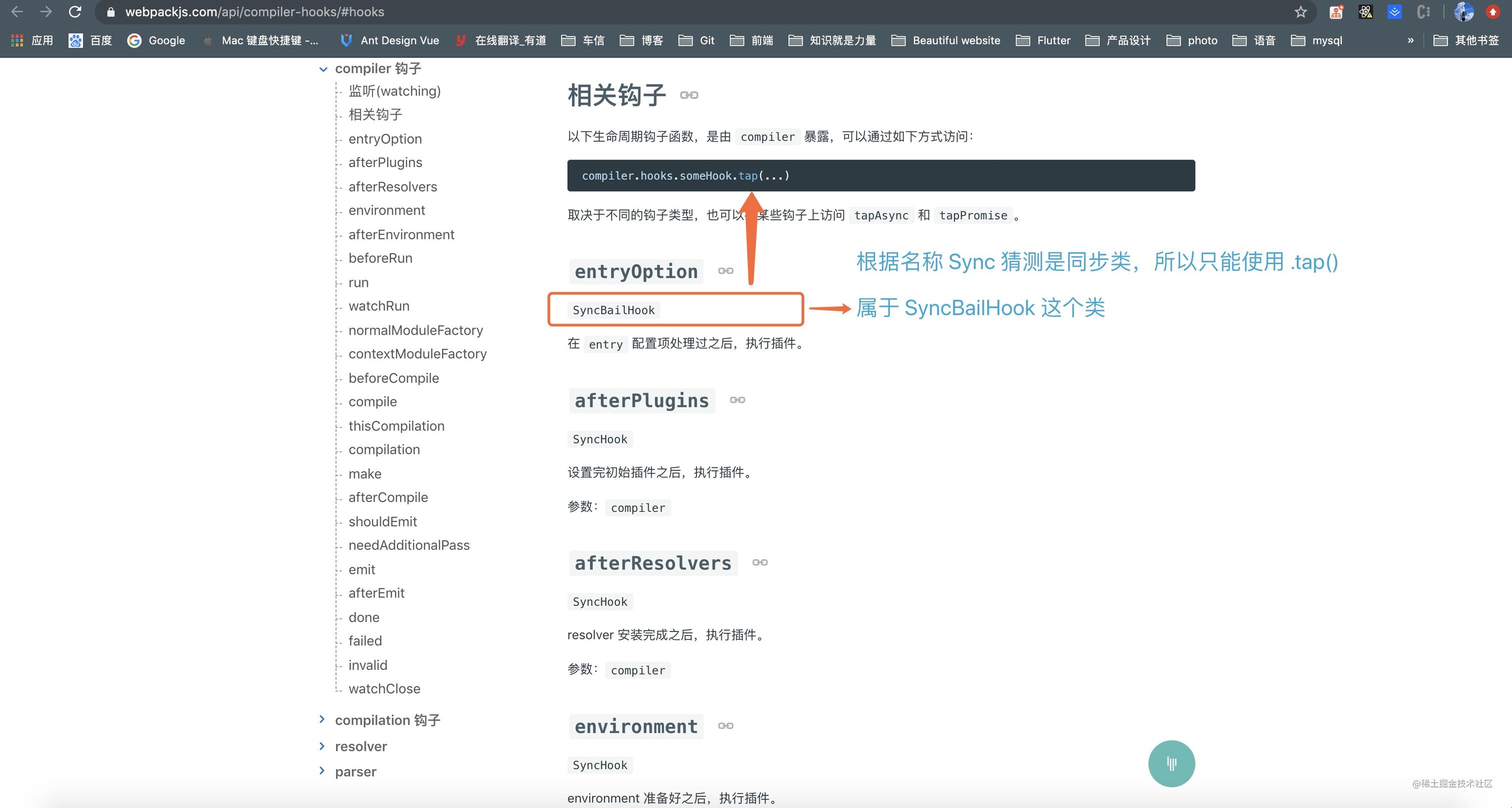The image size is (1512, 808).
Task: Expand the compilation 钩子 sidebar section
Action: (x=321, y=719)
